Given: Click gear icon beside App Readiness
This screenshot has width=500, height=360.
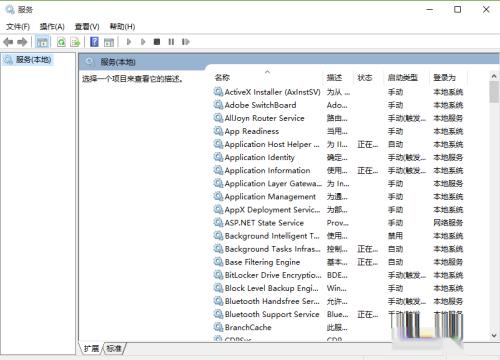Looking at the screenshot, I should [x=218, y=131].
